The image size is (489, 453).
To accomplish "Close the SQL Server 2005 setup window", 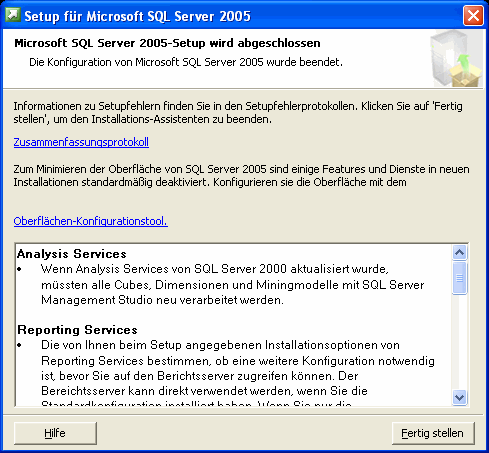I will click(473, 16).
